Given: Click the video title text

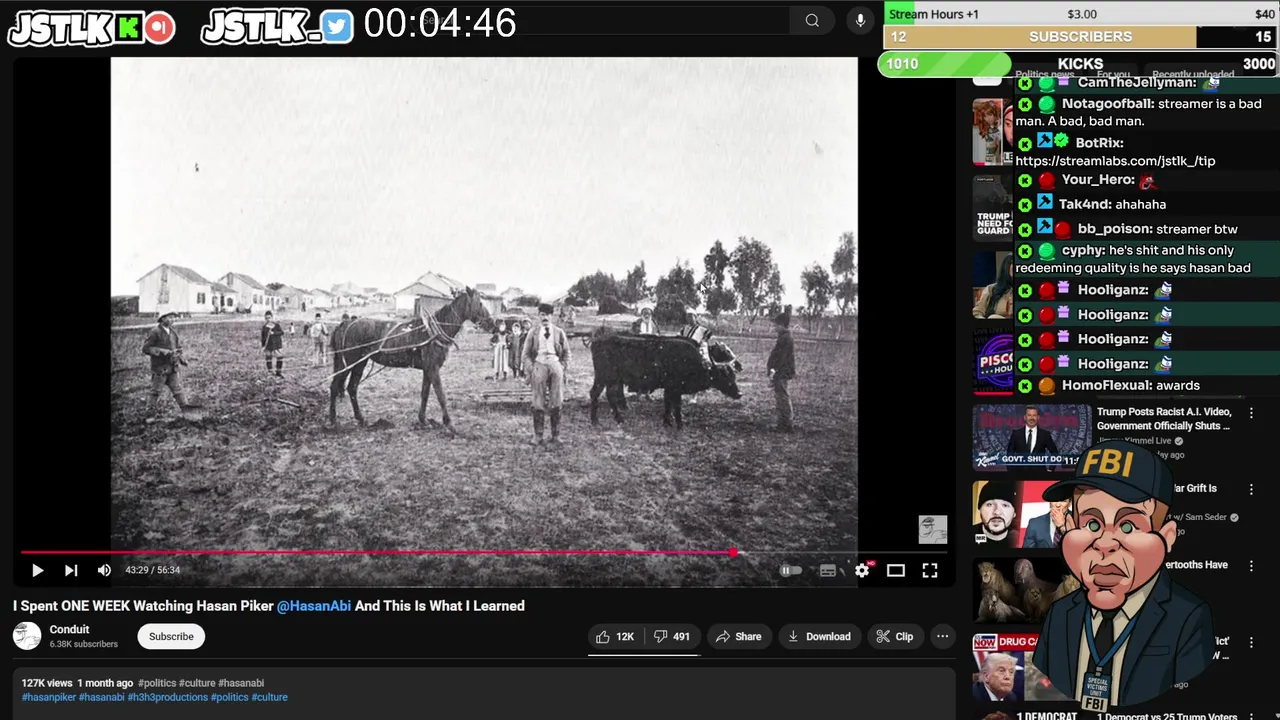Looking at the screenshot, I should [x=269, y=605].
